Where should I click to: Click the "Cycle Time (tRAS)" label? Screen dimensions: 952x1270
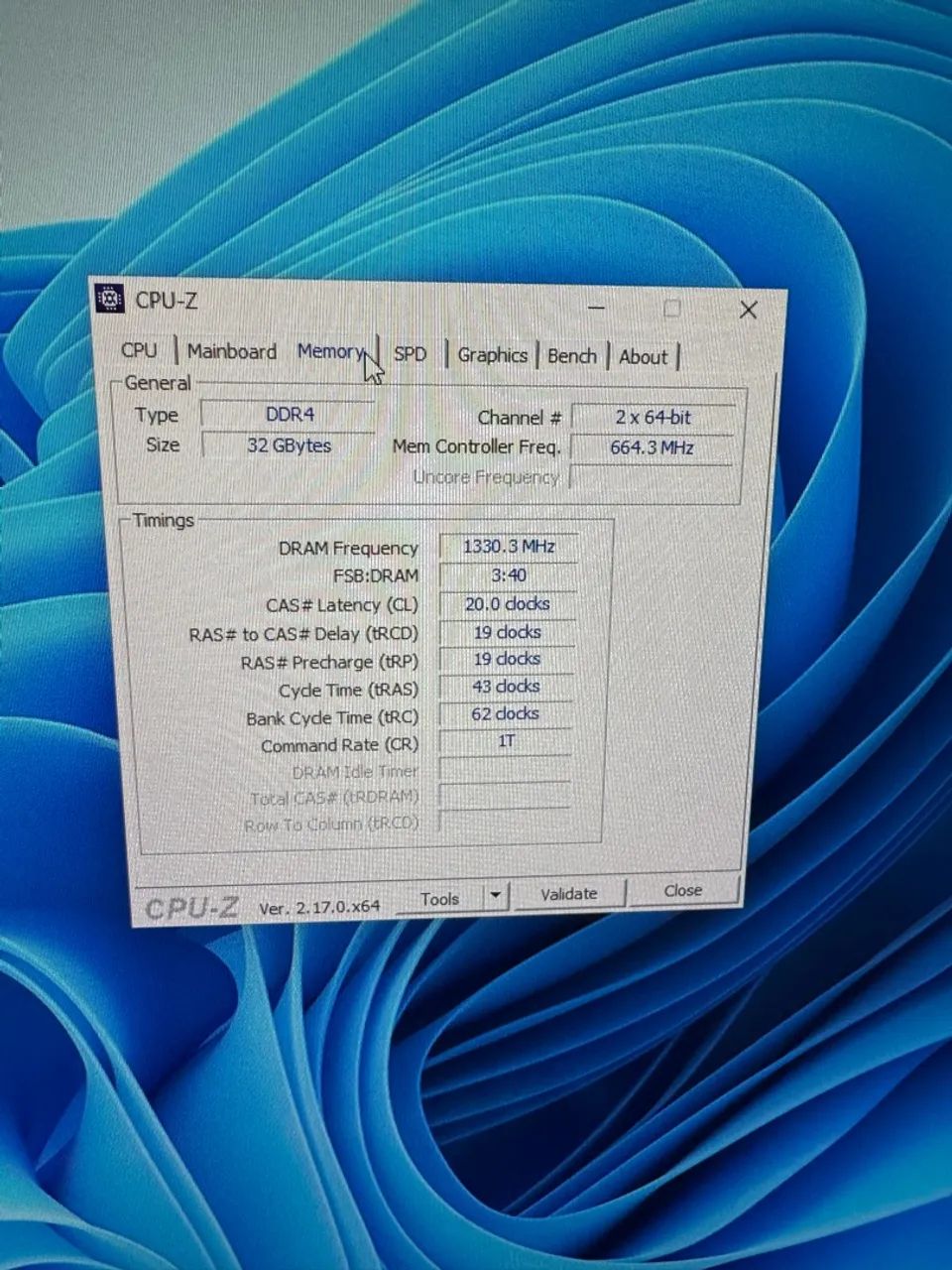[348, 690]
